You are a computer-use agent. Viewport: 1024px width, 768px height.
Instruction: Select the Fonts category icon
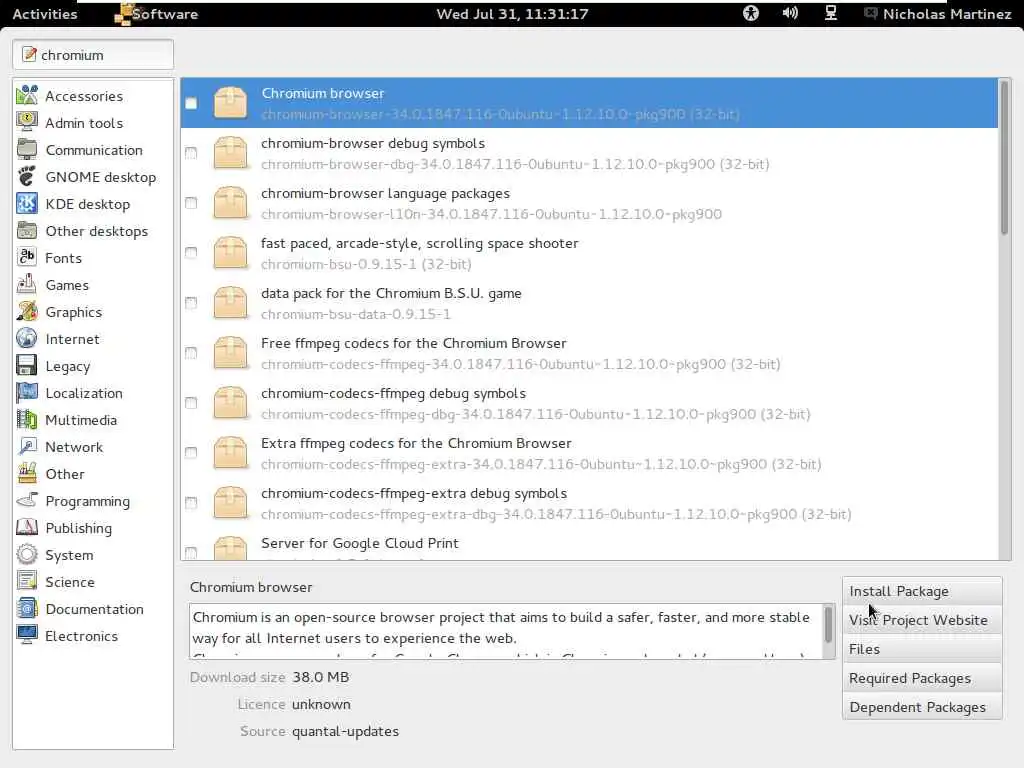[x=27, y=257]
